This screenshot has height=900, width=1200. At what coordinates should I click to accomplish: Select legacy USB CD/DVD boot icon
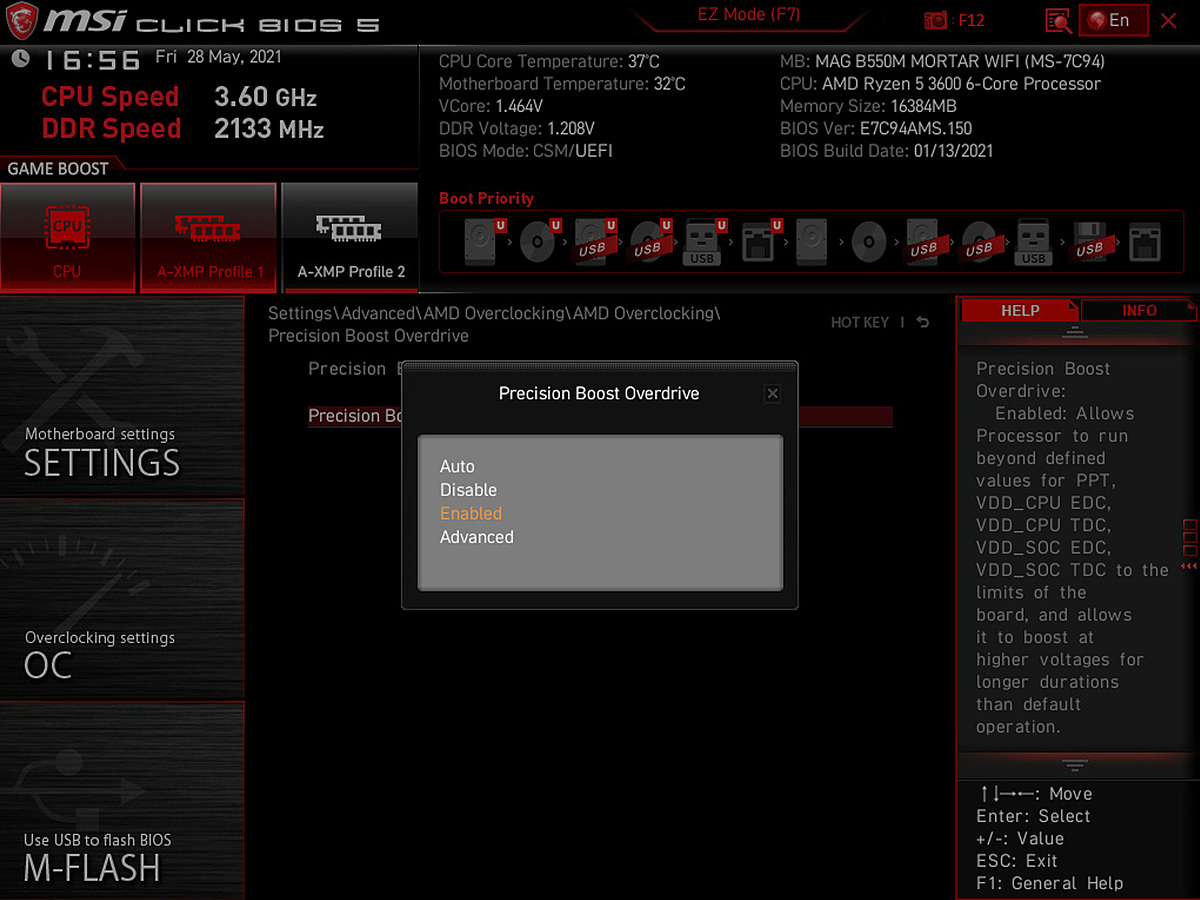979,242
